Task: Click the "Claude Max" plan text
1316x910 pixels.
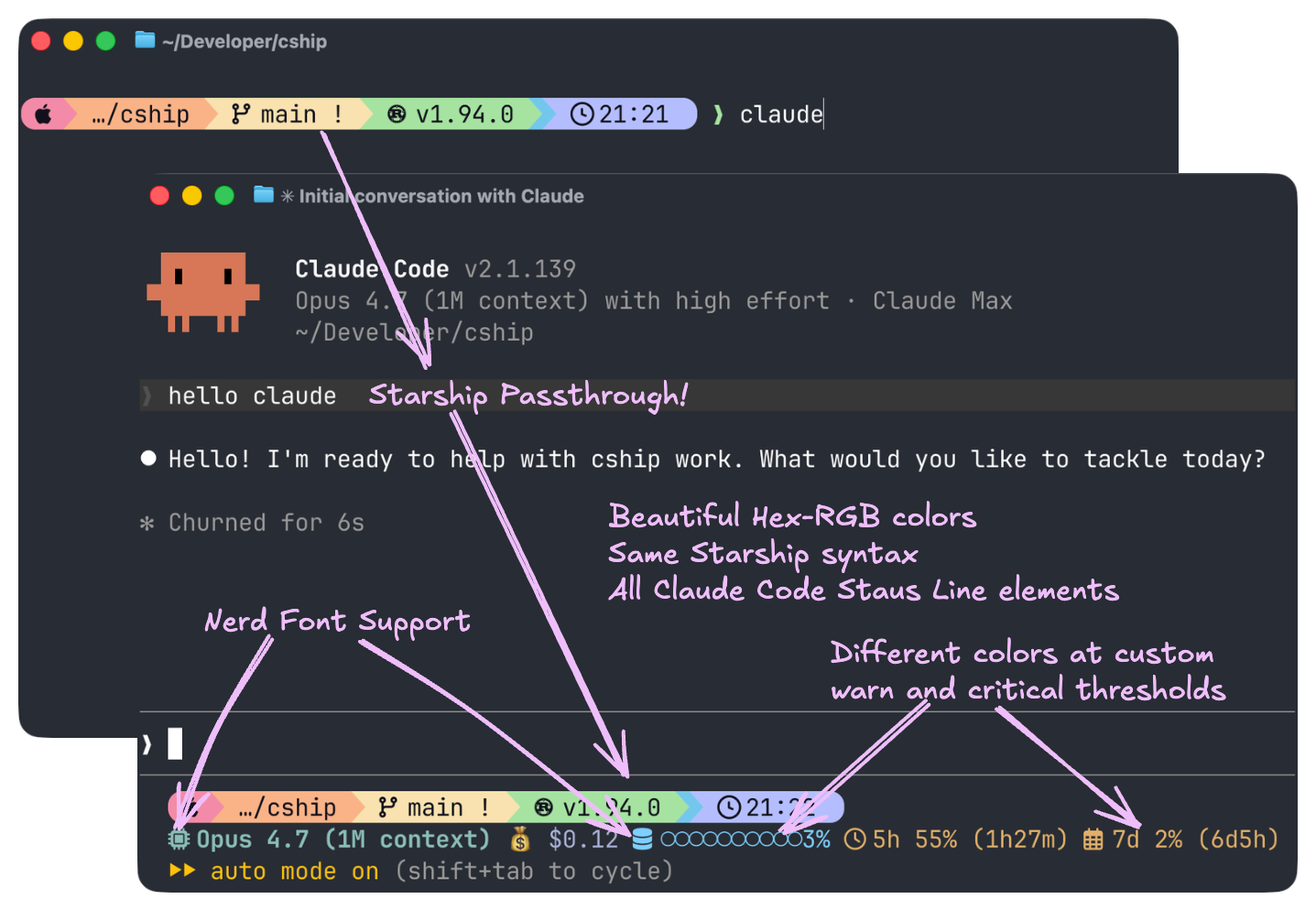Action: [x=942, y=301]
